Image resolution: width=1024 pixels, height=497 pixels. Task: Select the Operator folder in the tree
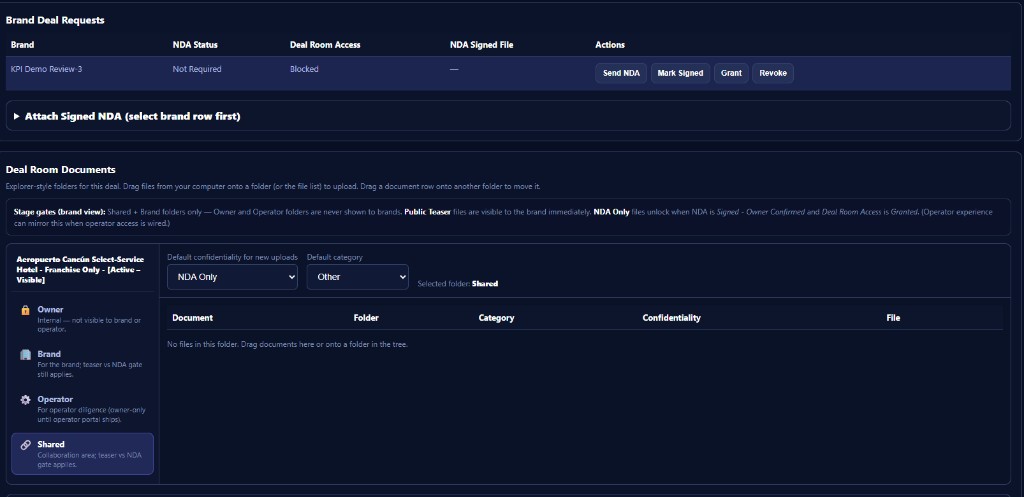tap(82, 409)
